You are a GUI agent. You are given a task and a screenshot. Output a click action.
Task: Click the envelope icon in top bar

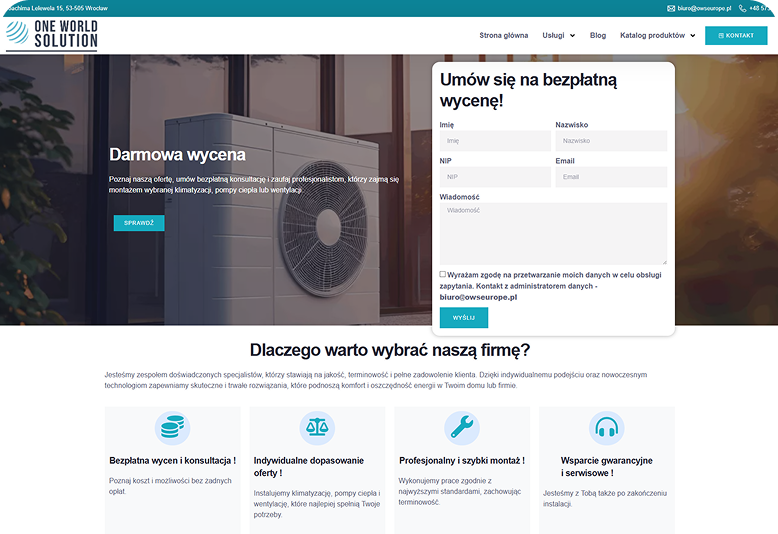click(x=671, y=8)
